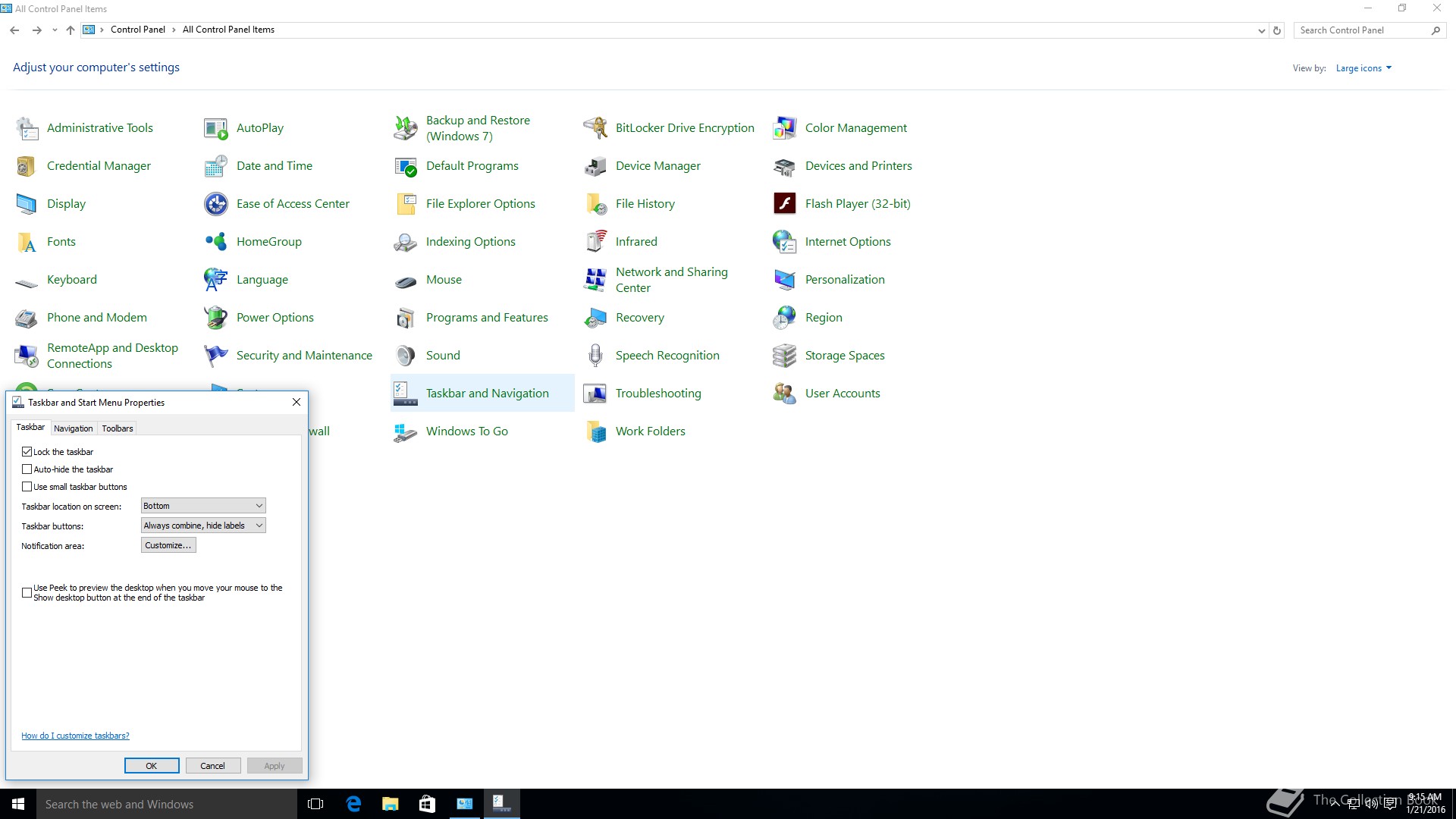Viewport: 1456px width, 819px height.
Task: Open the Date and Time icon
Action: 216,166
